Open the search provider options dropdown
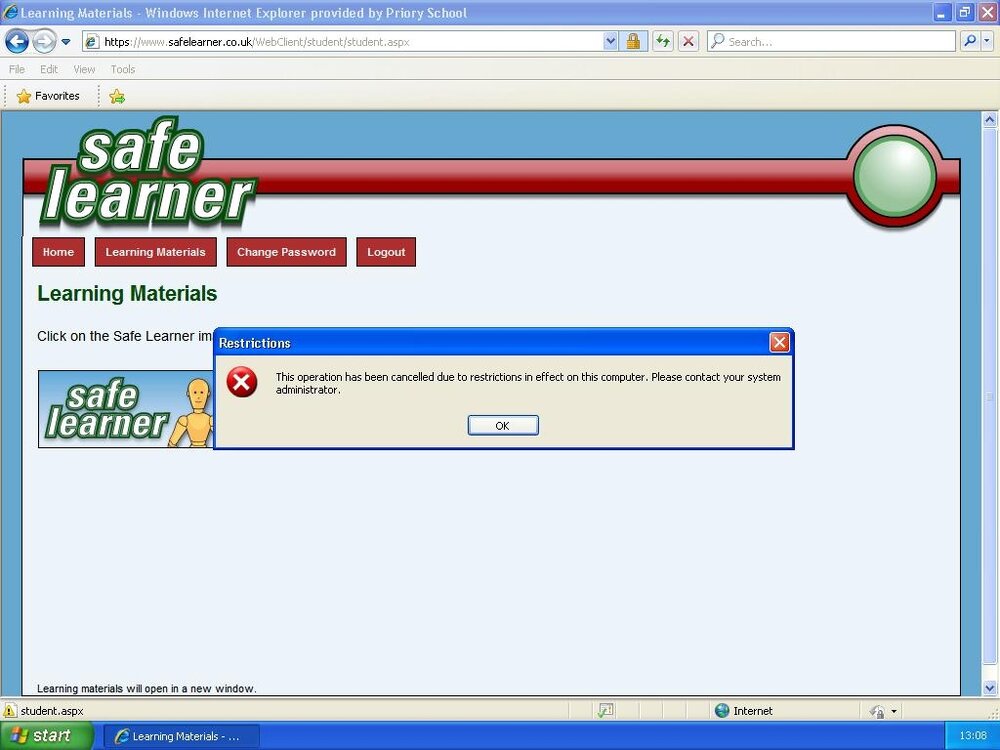 [x=987, y=41]
